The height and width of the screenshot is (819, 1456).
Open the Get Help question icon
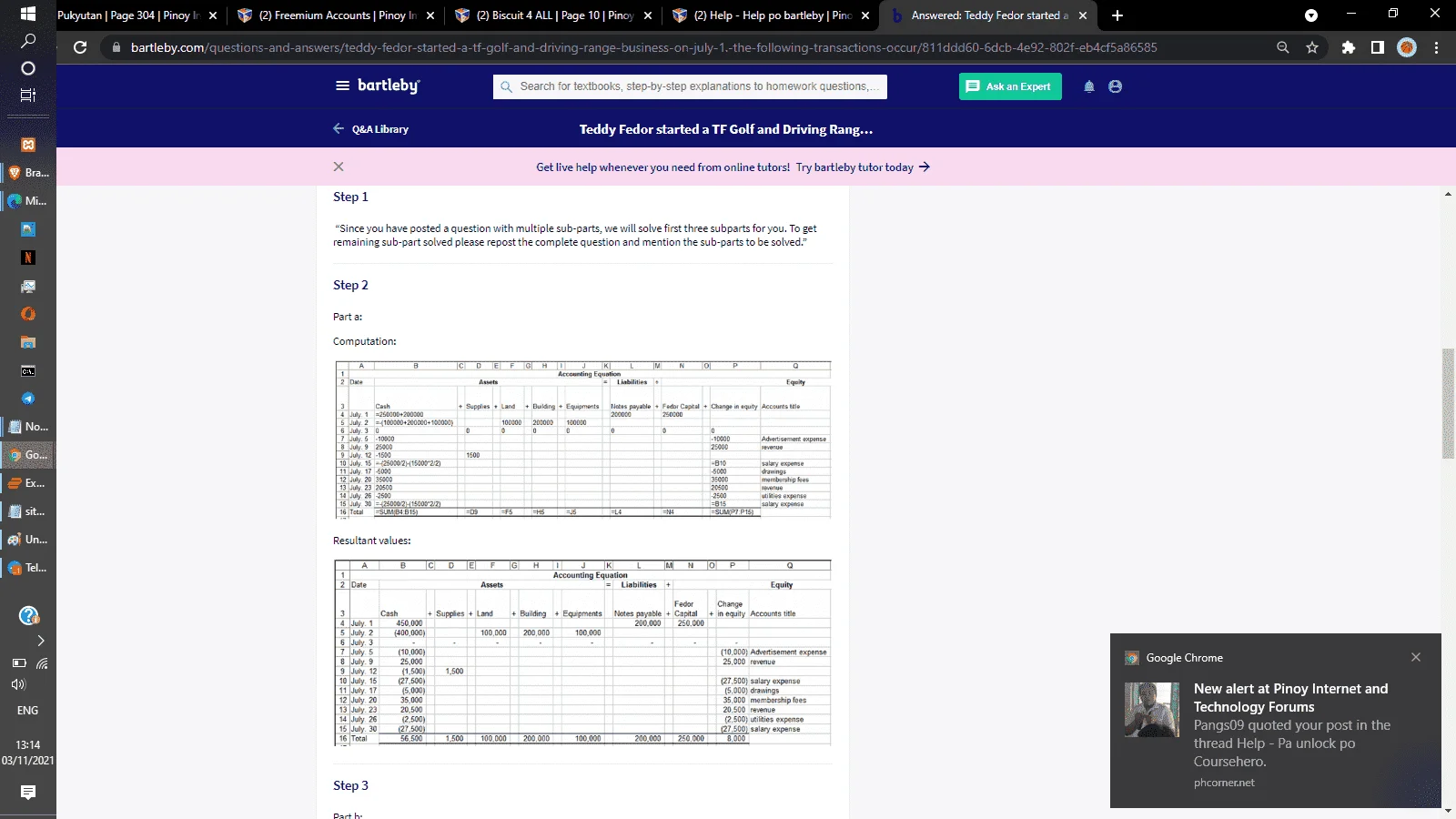28,616
